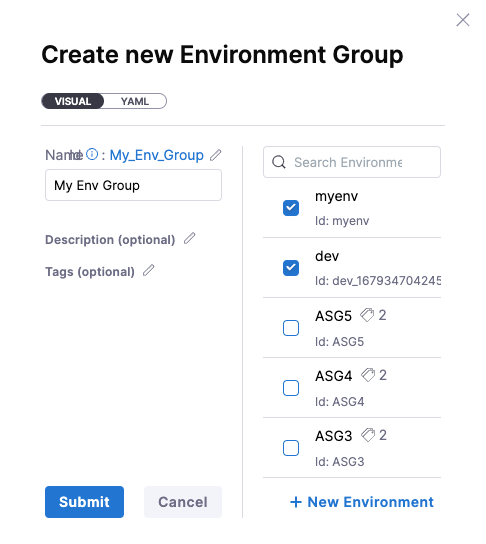Click pencil icon beside Description (optional)
The image size is (486, 544).
point(189,239)
